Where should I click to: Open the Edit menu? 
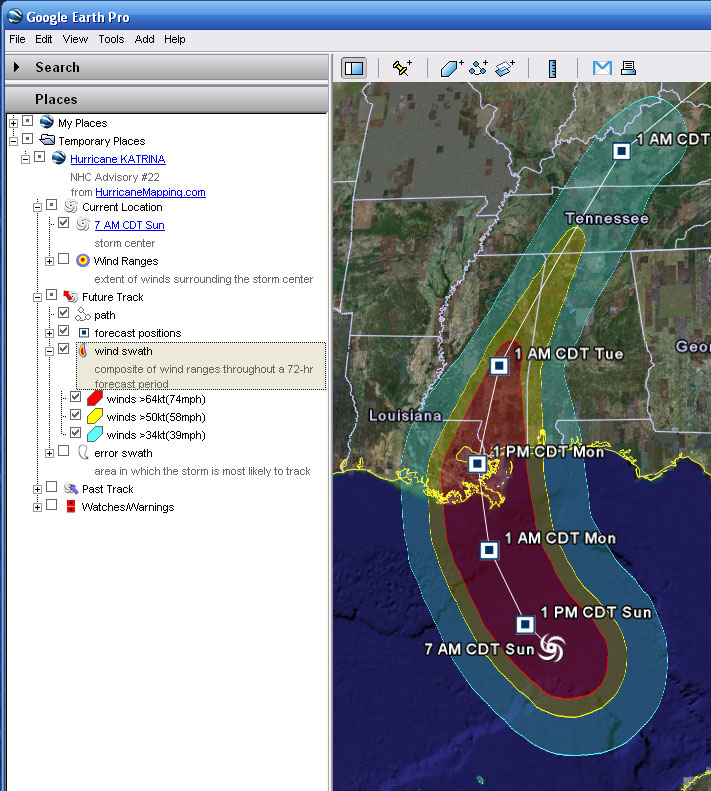pos(43,39)
